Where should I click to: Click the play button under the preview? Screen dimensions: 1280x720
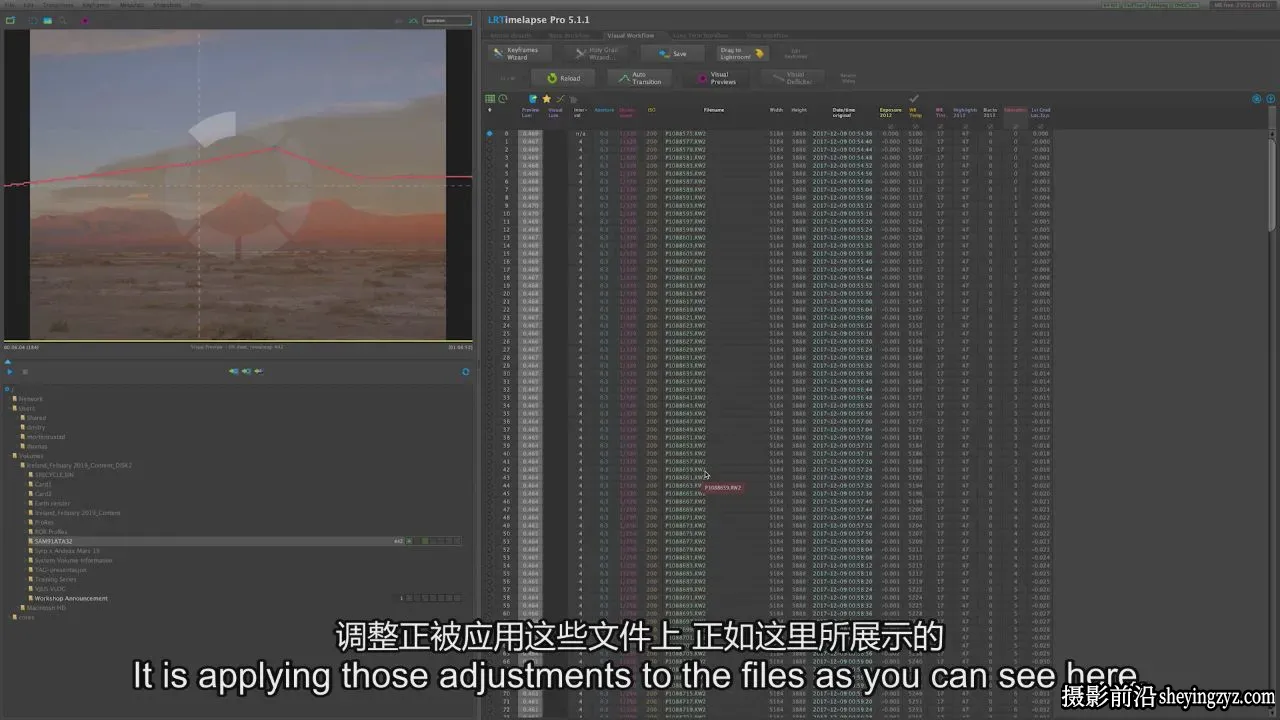10,371
